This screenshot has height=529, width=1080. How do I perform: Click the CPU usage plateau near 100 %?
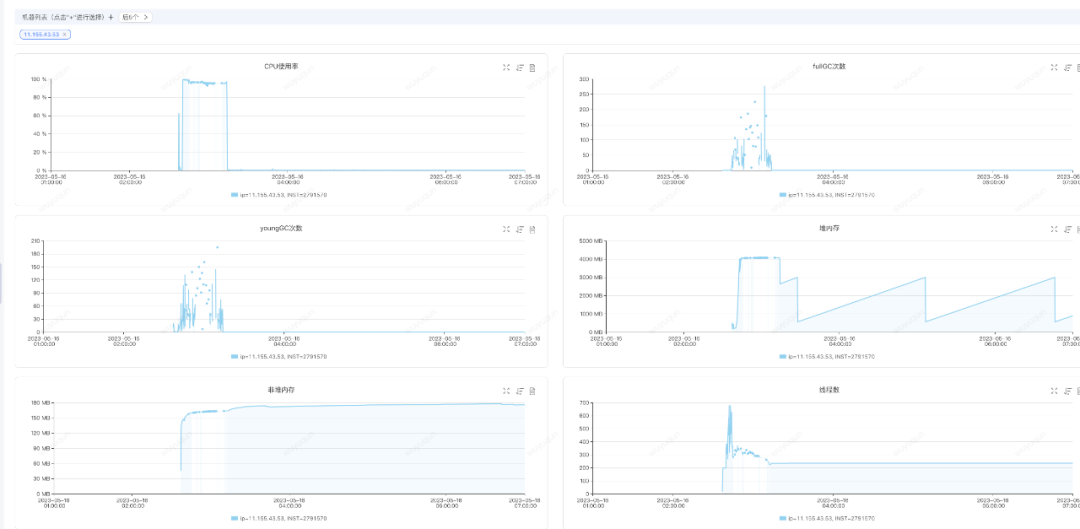205,82
